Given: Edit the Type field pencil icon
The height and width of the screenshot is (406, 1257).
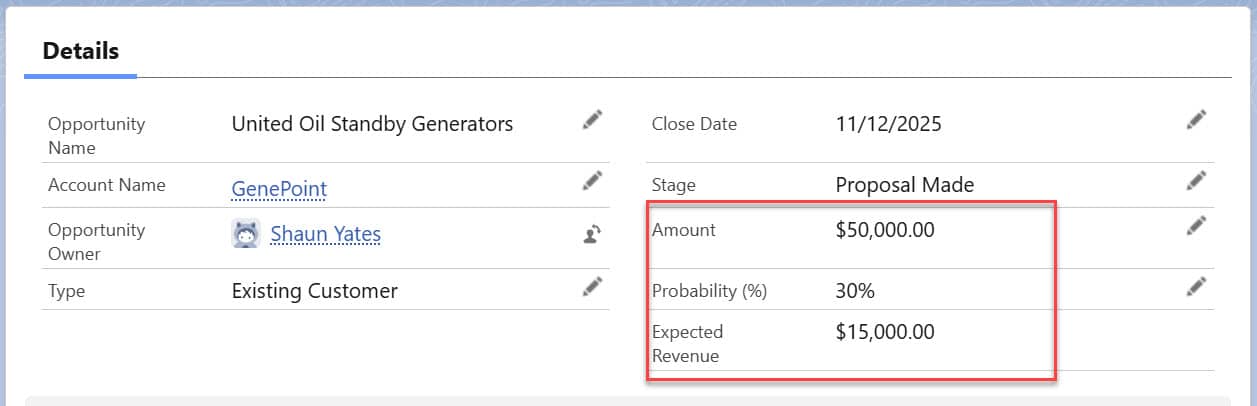Looking at the screenshot, I should tap(593, 286).
